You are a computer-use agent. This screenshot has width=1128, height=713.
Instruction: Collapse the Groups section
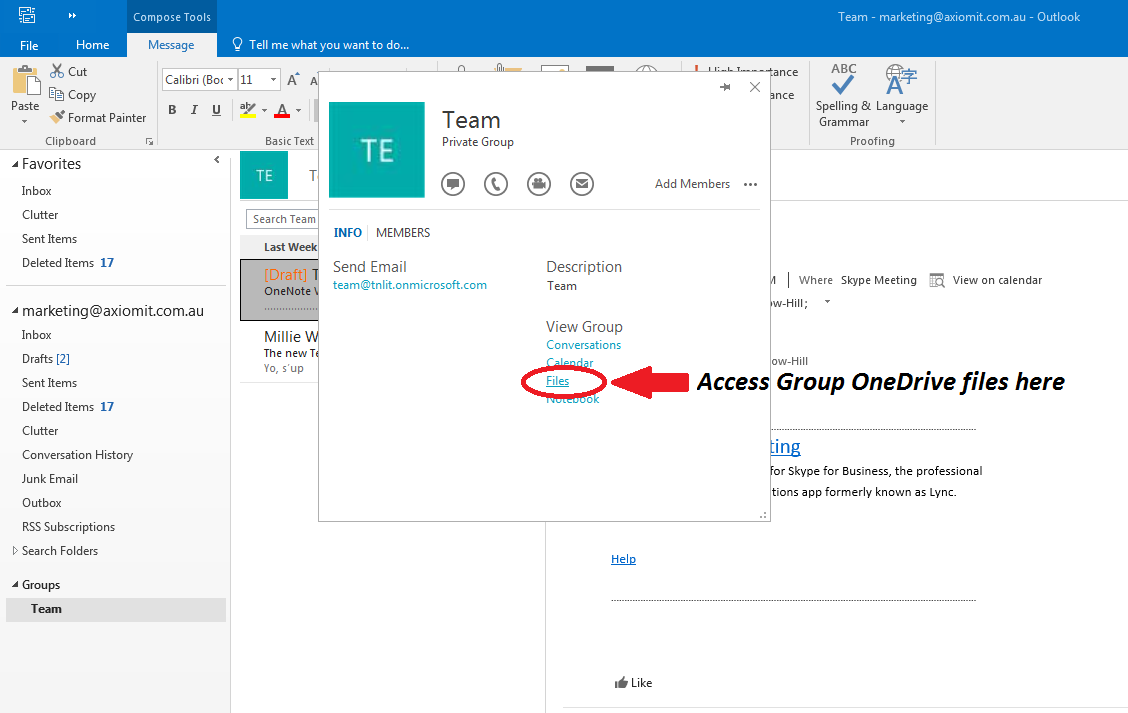tap(15, 585)
